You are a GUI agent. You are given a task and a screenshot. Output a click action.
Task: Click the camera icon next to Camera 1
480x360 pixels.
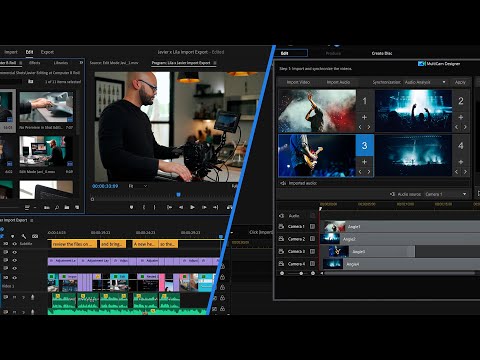281,226
